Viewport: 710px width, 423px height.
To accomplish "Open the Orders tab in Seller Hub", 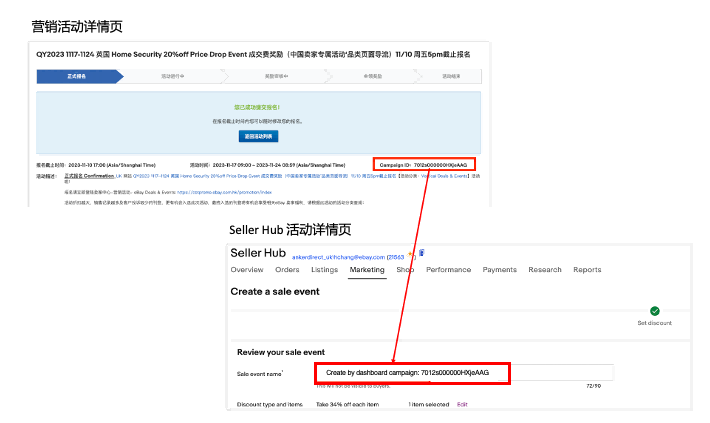I will tap(287, 269).
